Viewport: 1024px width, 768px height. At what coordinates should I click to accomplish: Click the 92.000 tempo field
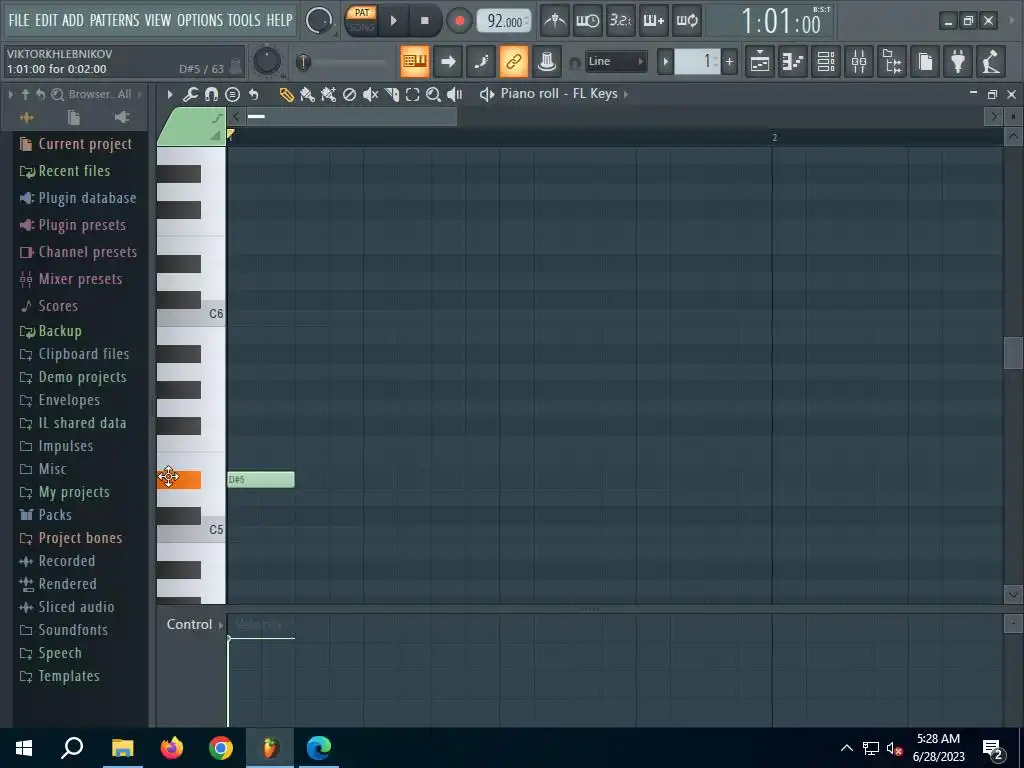504,21
